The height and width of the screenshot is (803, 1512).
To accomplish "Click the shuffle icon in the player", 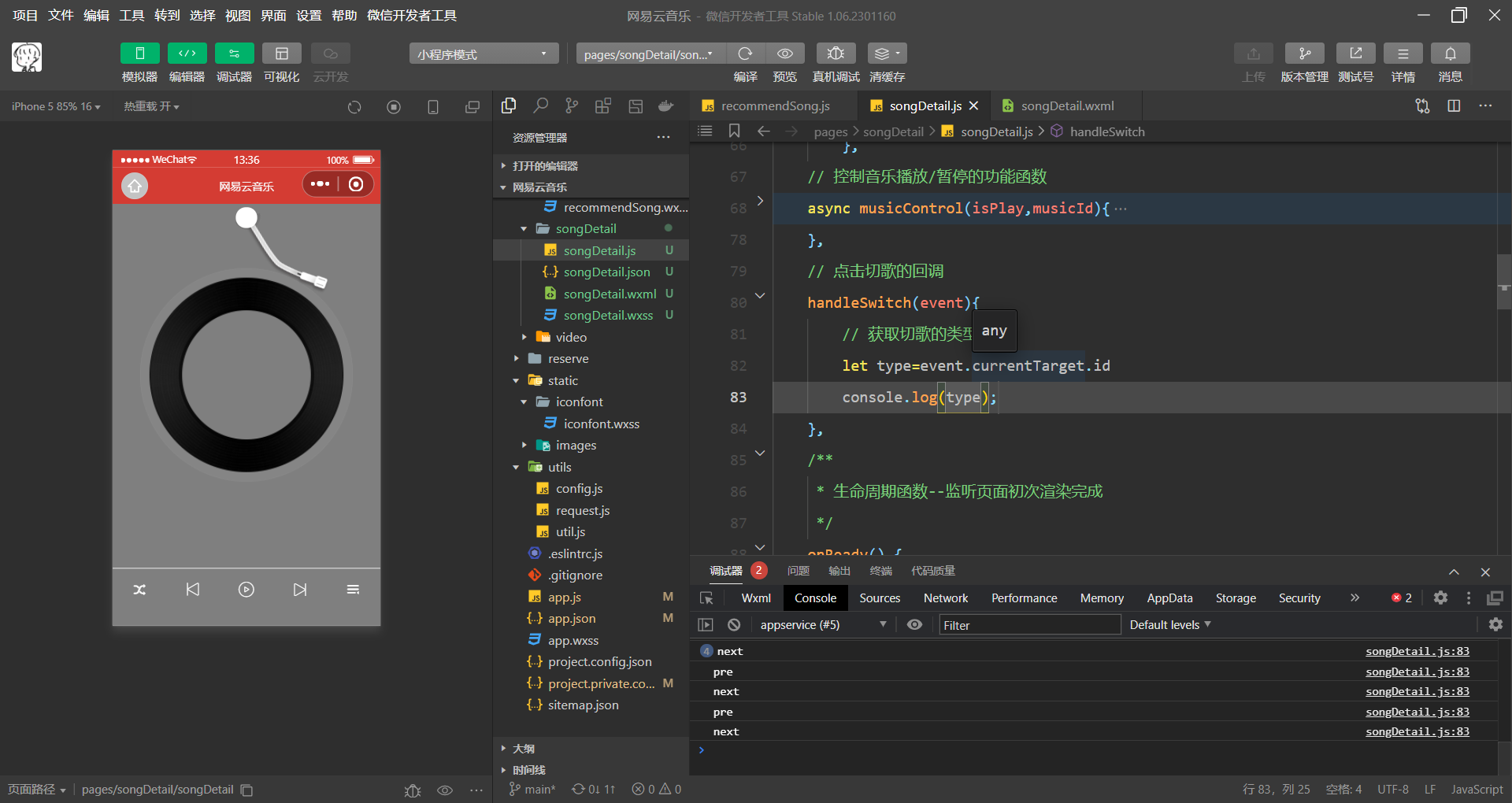I will (x=139, y=590).
